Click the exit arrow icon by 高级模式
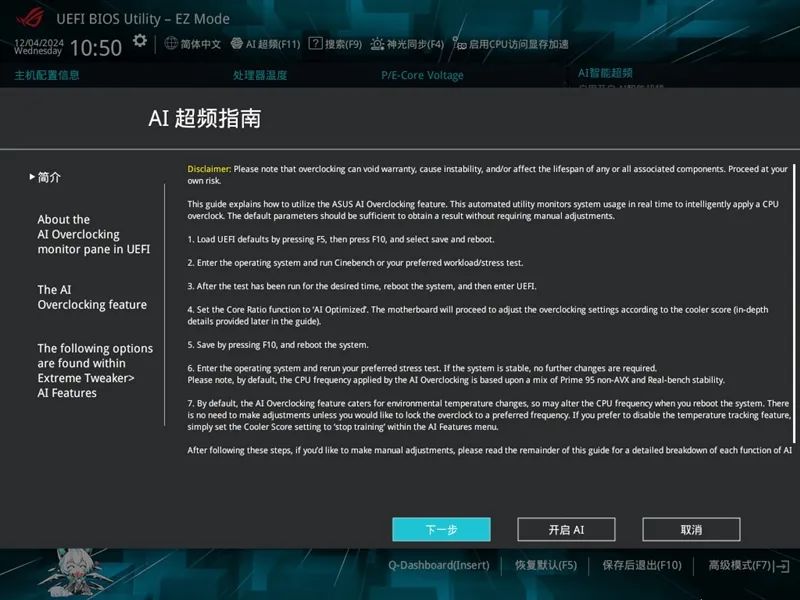Screen dimensions: 800x600 click(782, 566)
